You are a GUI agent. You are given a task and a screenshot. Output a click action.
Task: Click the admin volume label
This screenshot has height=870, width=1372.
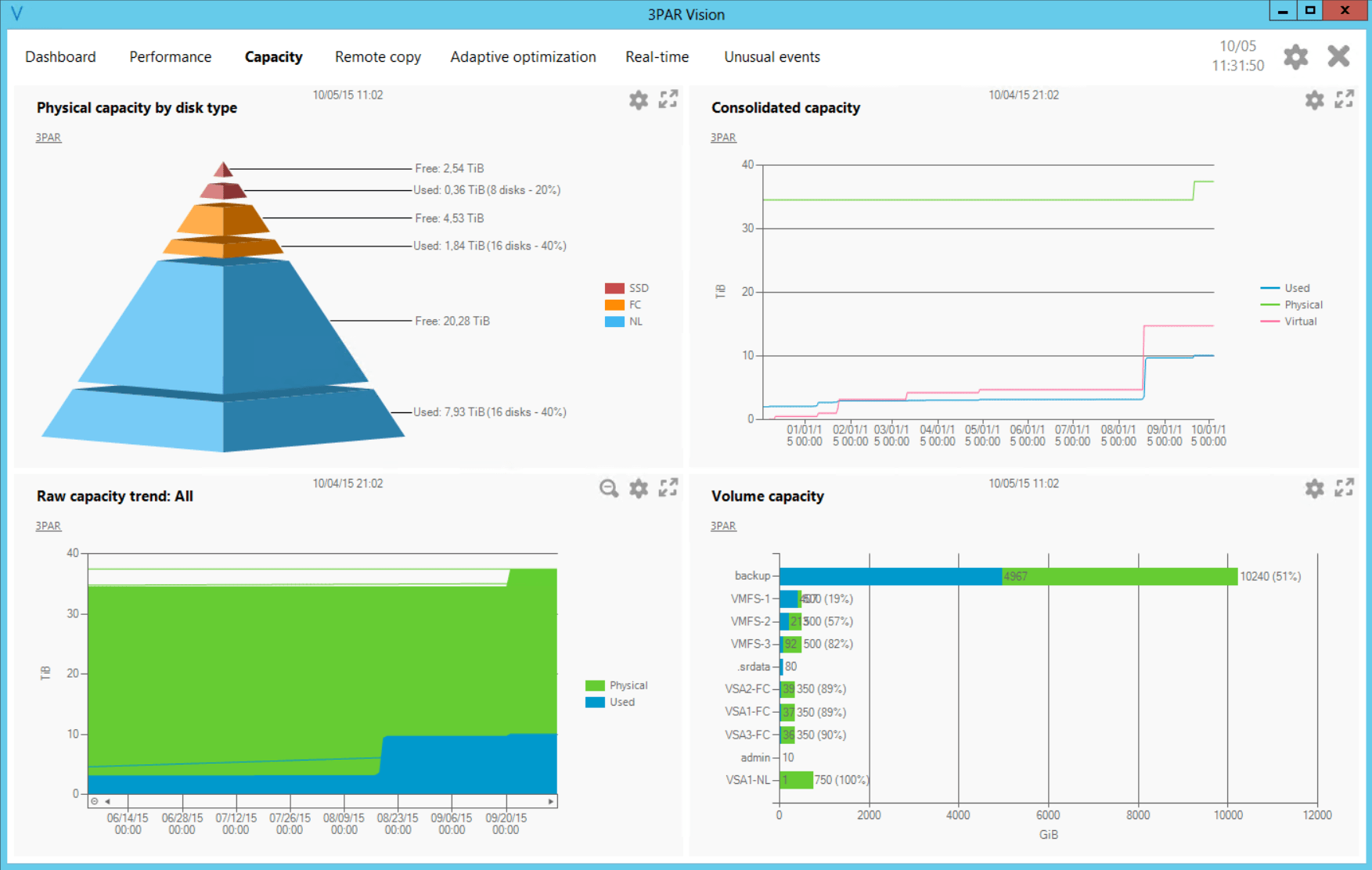tap(755, 757)
